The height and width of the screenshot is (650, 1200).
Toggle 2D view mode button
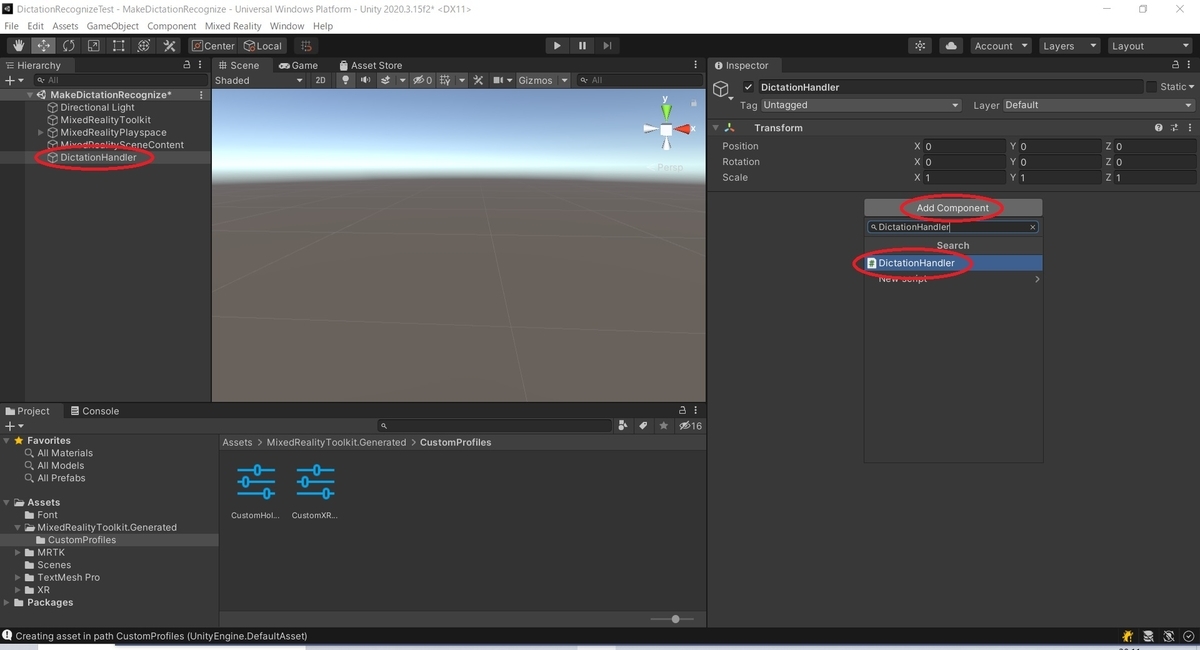tap(320, 80)
